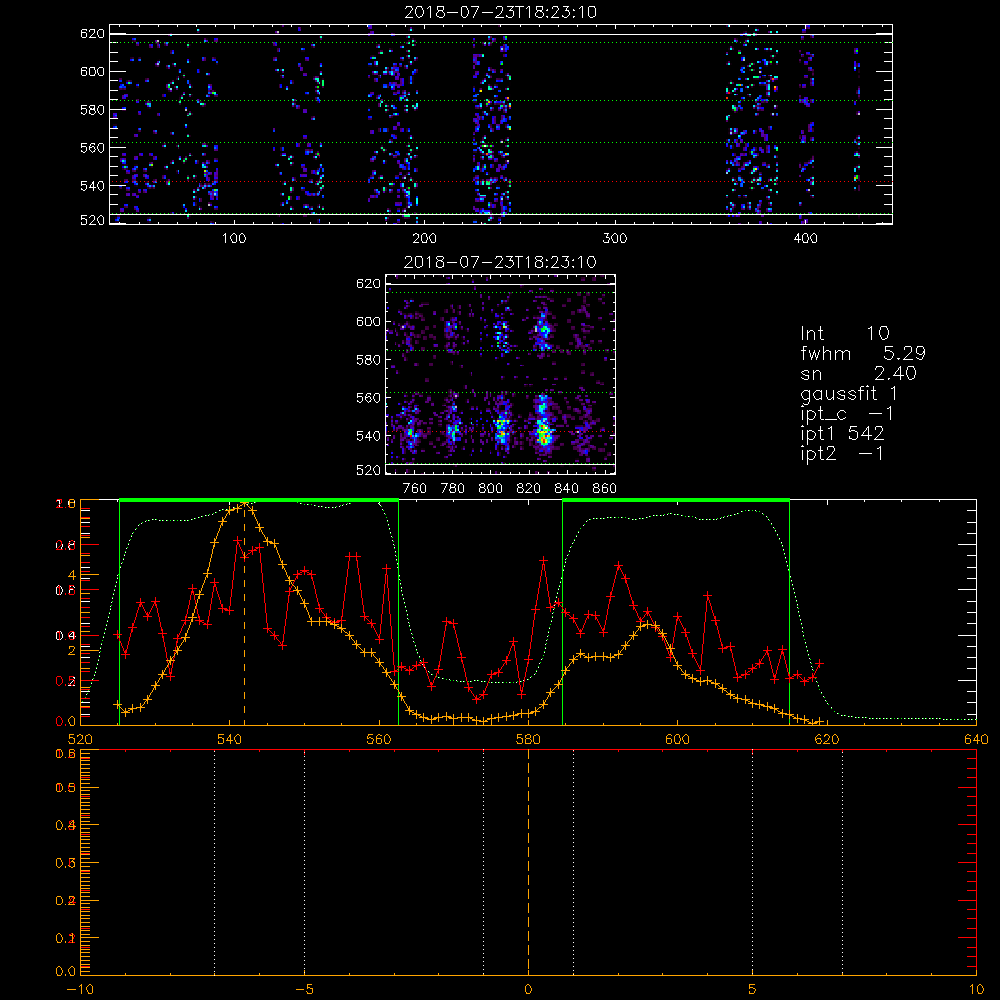This screenshot has height=1000, width=1000.
Task: Click x-axis label 820 on middle image
Action: pos(529,489)
